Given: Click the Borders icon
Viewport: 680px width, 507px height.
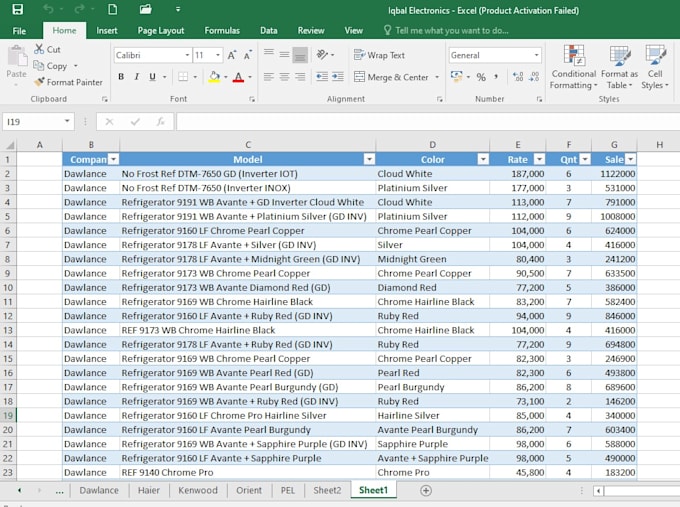Looking at the screenshot, I should (x=183, y=77).
